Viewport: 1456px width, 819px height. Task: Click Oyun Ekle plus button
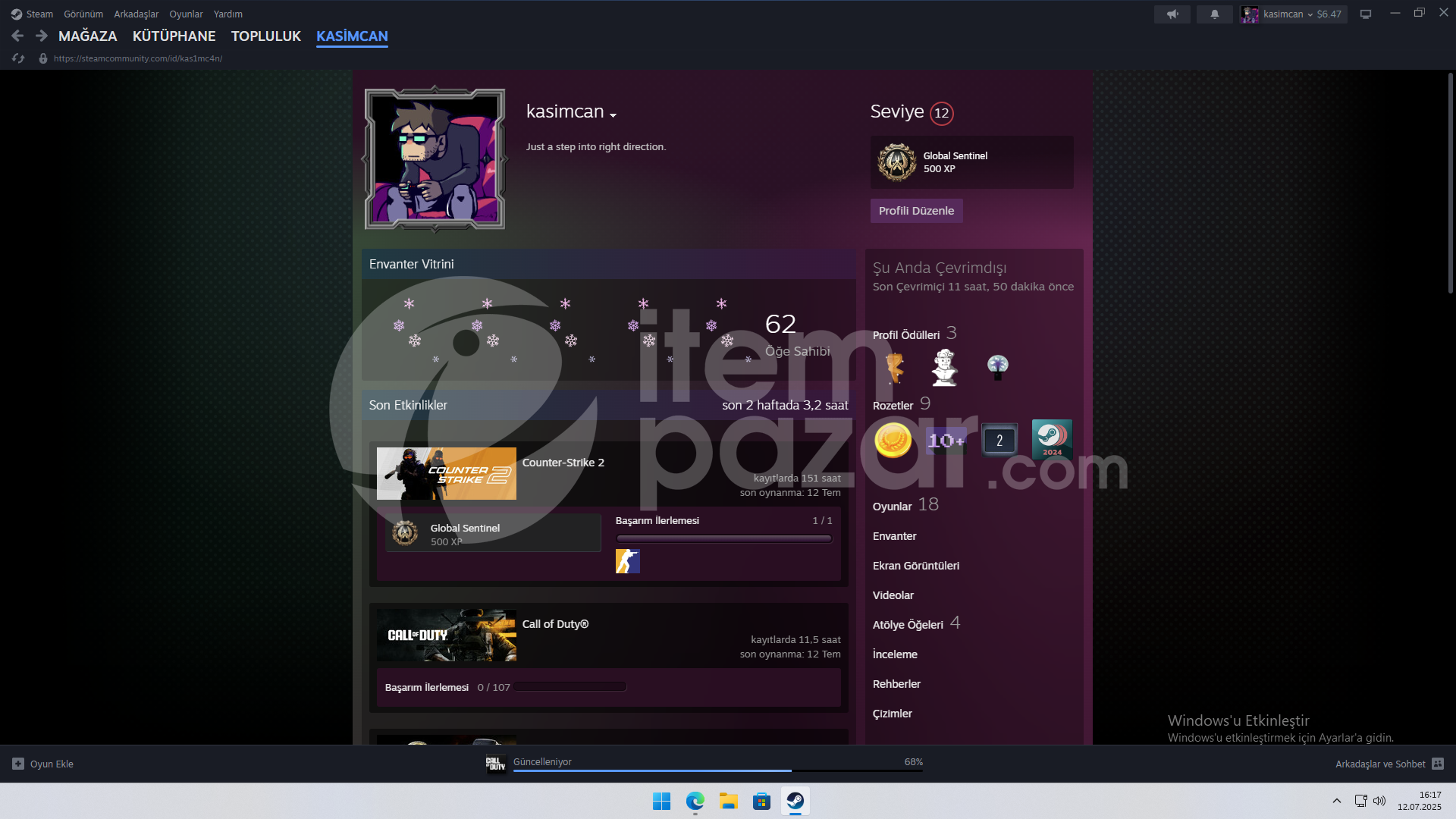pyautogui.click(x=18, y=764)
